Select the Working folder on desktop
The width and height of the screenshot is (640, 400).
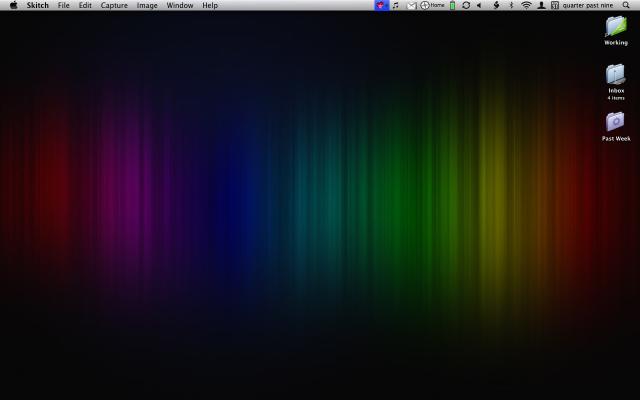pos(616,31)
